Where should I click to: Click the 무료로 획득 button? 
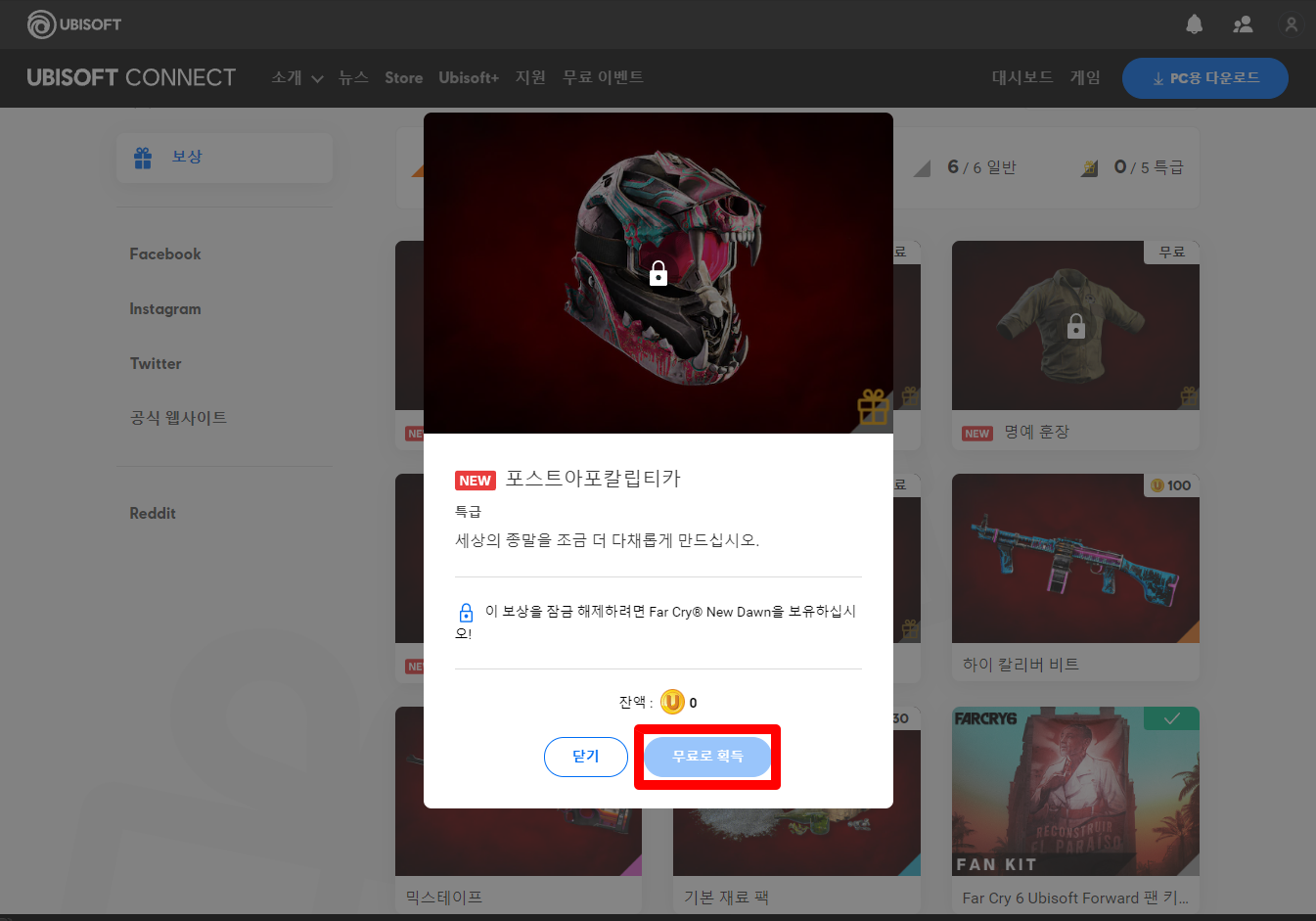[707, 757]
